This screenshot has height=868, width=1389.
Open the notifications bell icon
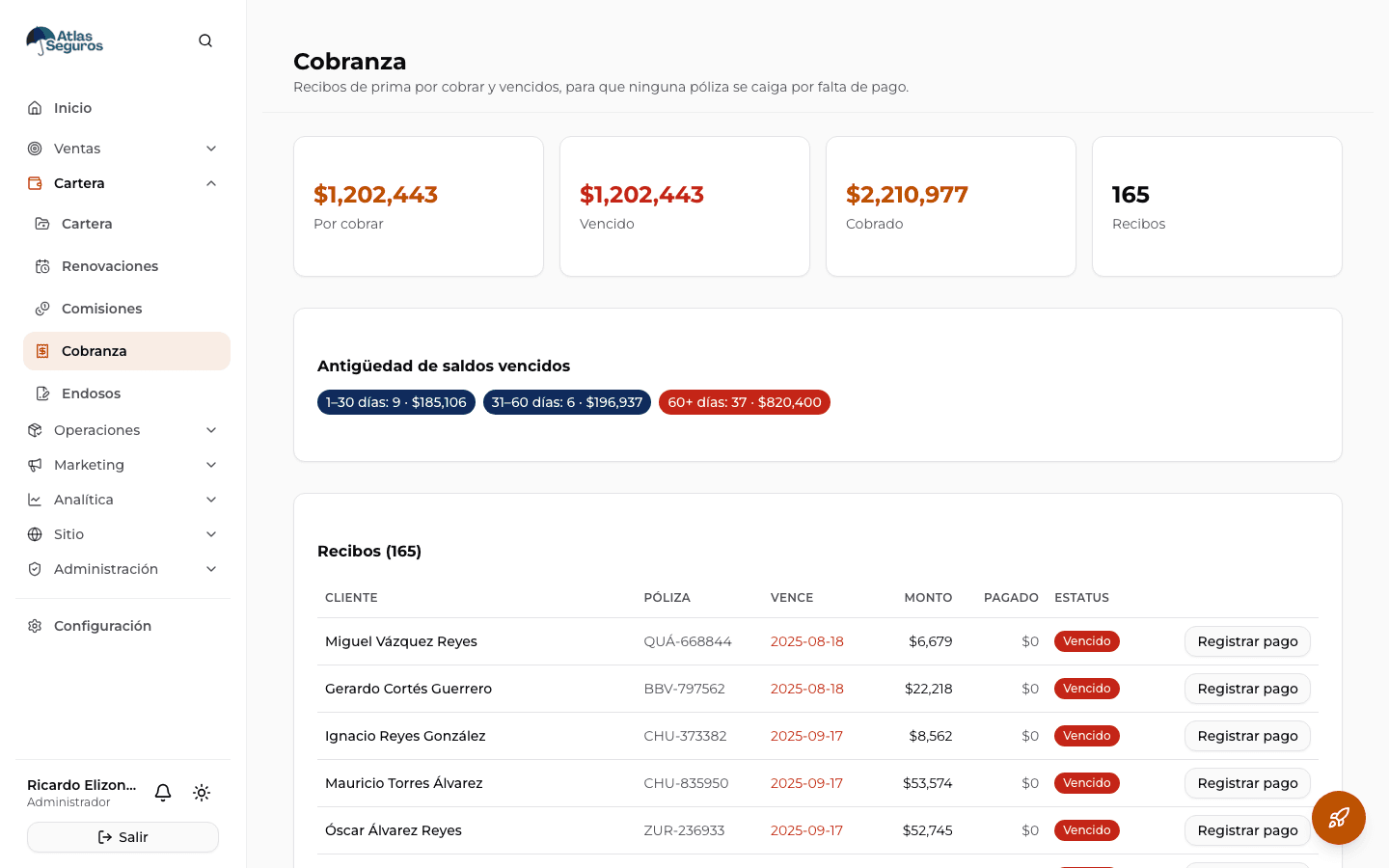(x=163, y=793)
